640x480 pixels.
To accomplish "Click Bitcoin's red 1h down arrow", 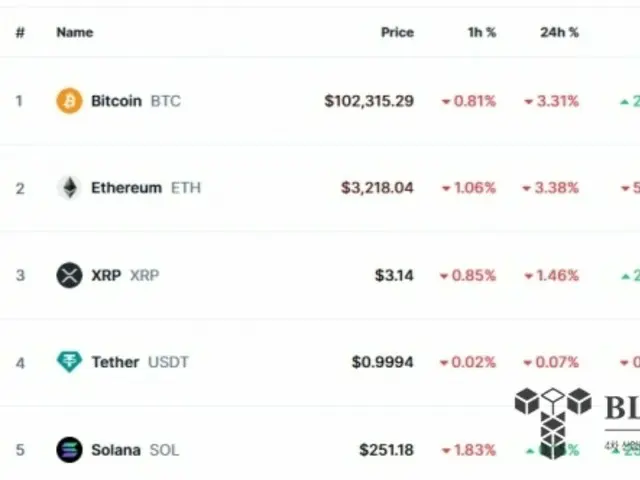I will click(x=446, y=102).
